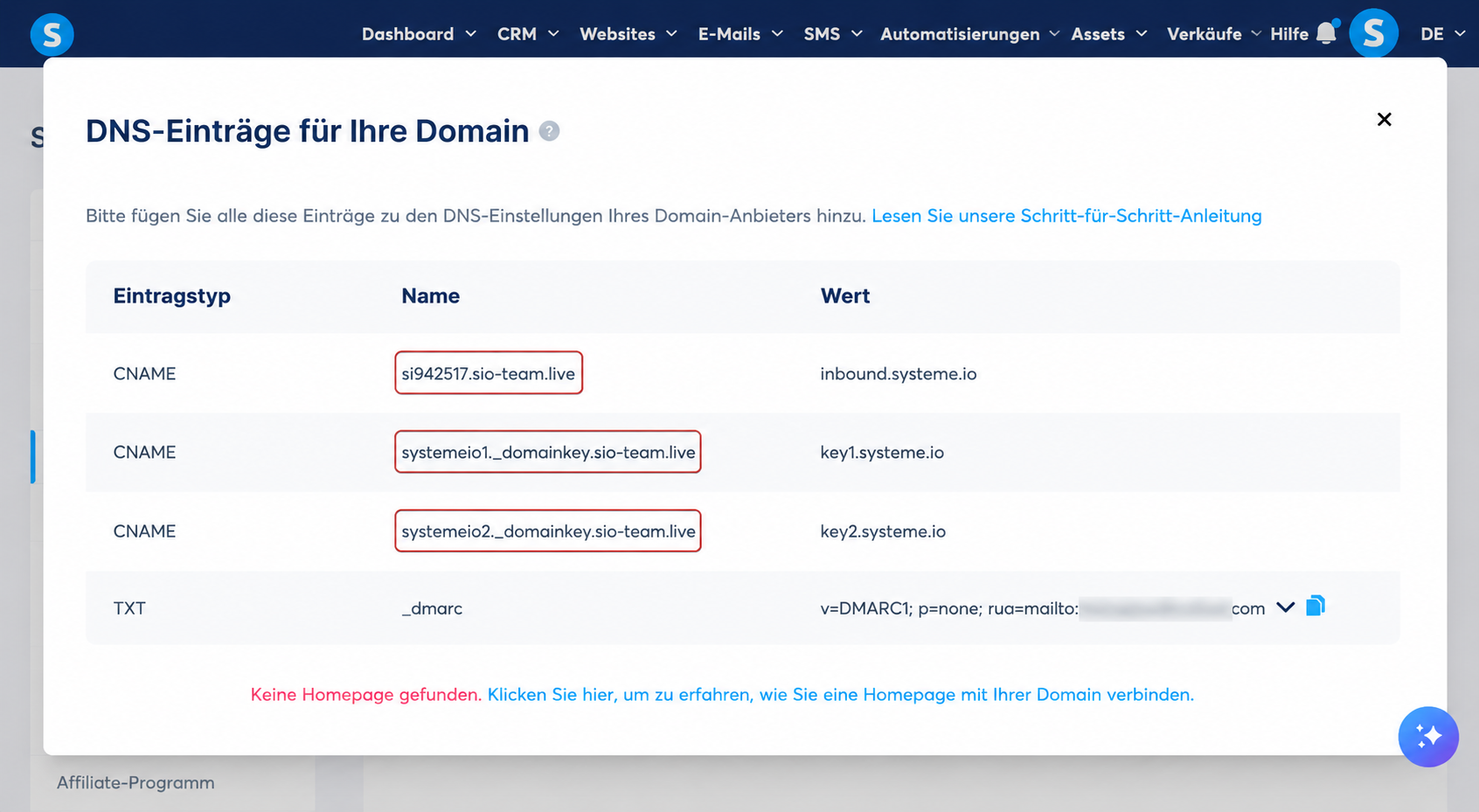This screenshot has width=1479, height=812.
Task: Open the Schritt-für-Schritt-Anleitung link
Action: click(1066, 216)
